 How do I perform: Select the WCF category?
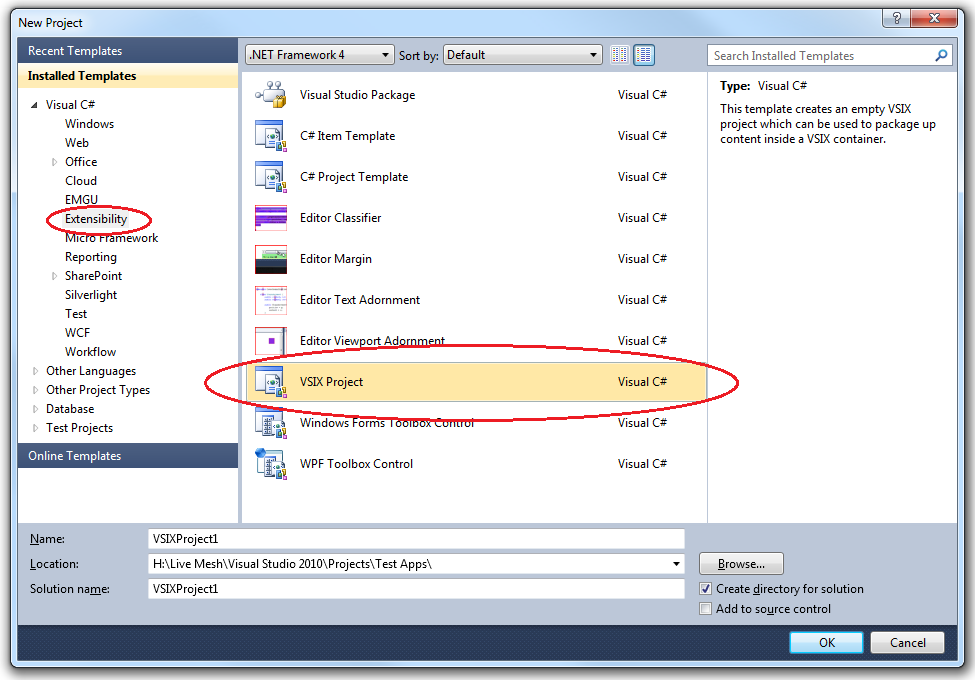[78, 333]
